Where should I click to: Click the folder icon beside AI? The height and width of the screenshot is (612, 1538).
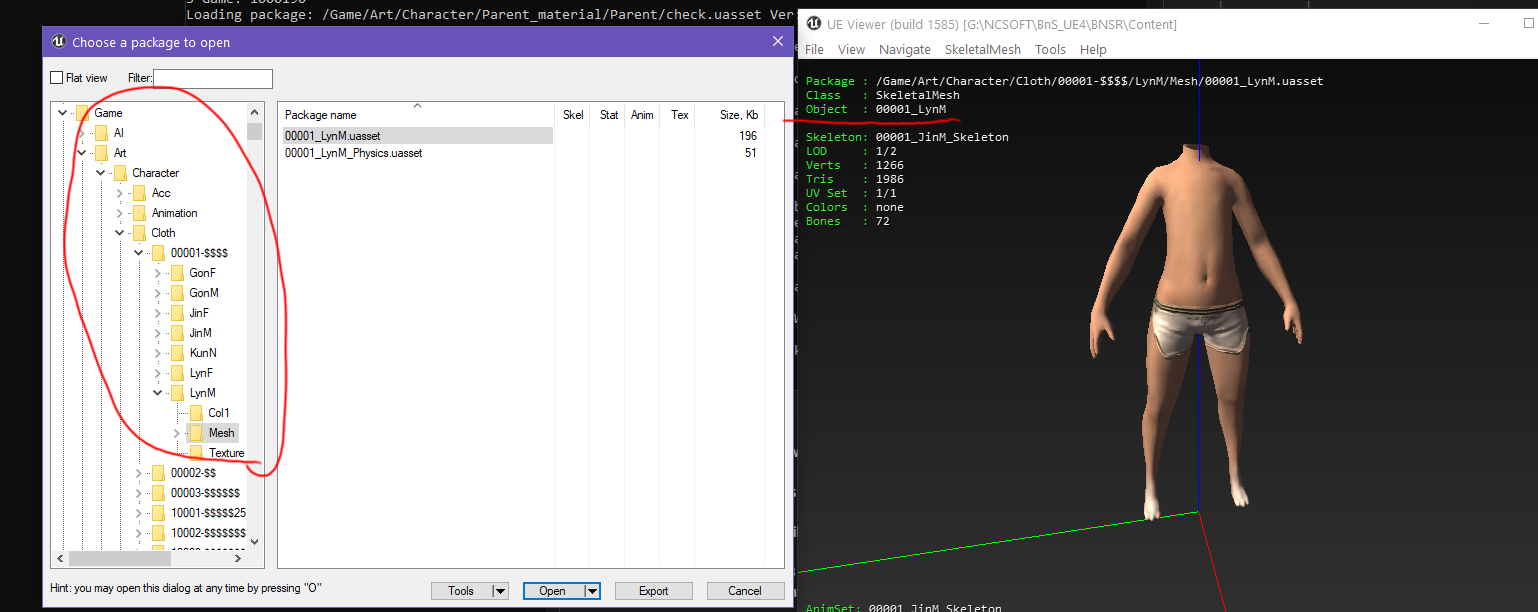point(101,133)
